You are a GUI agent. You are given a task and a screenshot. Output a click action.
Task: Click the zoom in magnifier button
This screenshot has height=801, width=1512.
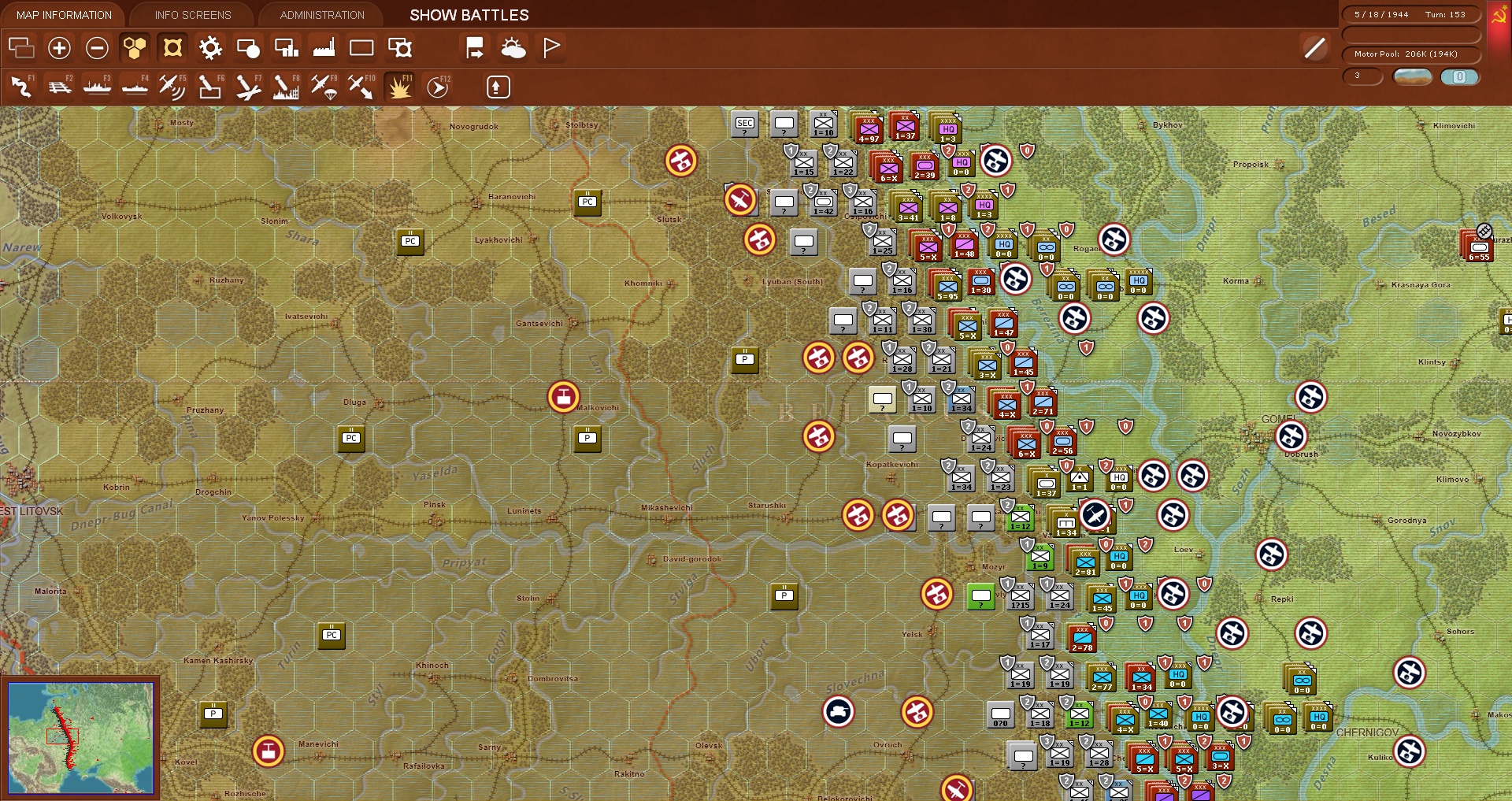(59, 48)
